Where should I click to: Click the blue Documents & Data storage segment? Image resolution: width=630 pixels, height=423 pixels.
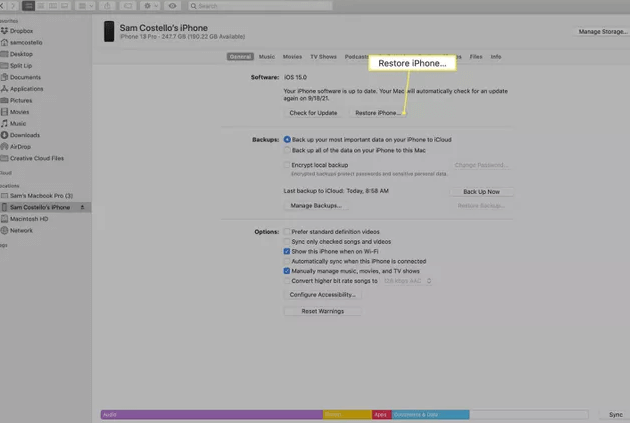[x=430, y=415]
